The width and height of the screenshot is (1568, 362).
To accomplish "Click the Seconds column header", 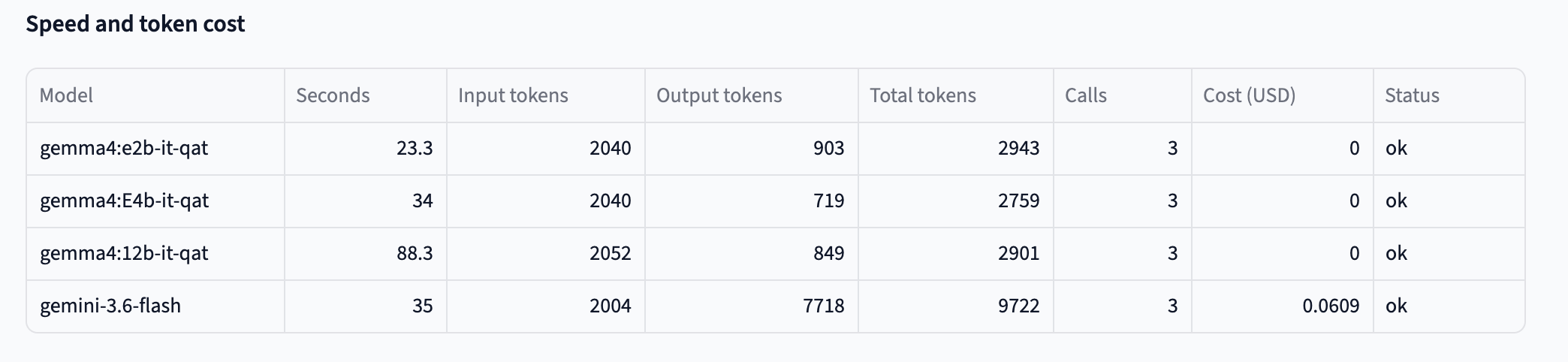I will (366, 95).
